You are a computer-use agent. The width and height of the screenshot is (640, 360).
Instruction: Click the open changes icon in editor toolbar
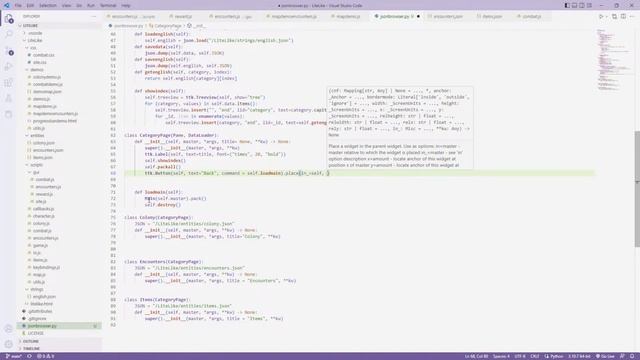[614, 16]
